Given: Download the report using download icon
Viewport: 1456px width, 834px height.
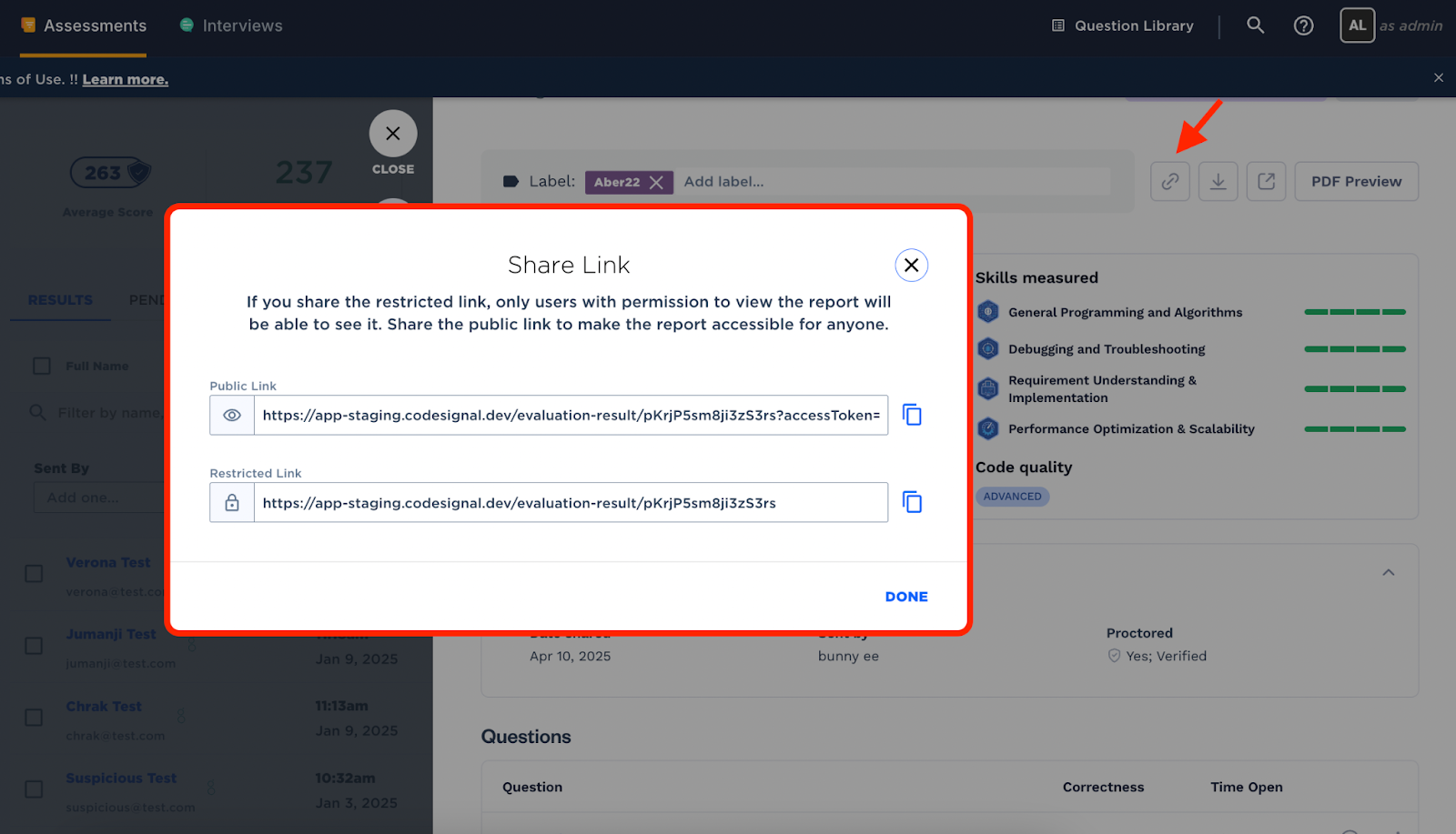Looking at the screenshot, I should click(x=1218, y=181).
